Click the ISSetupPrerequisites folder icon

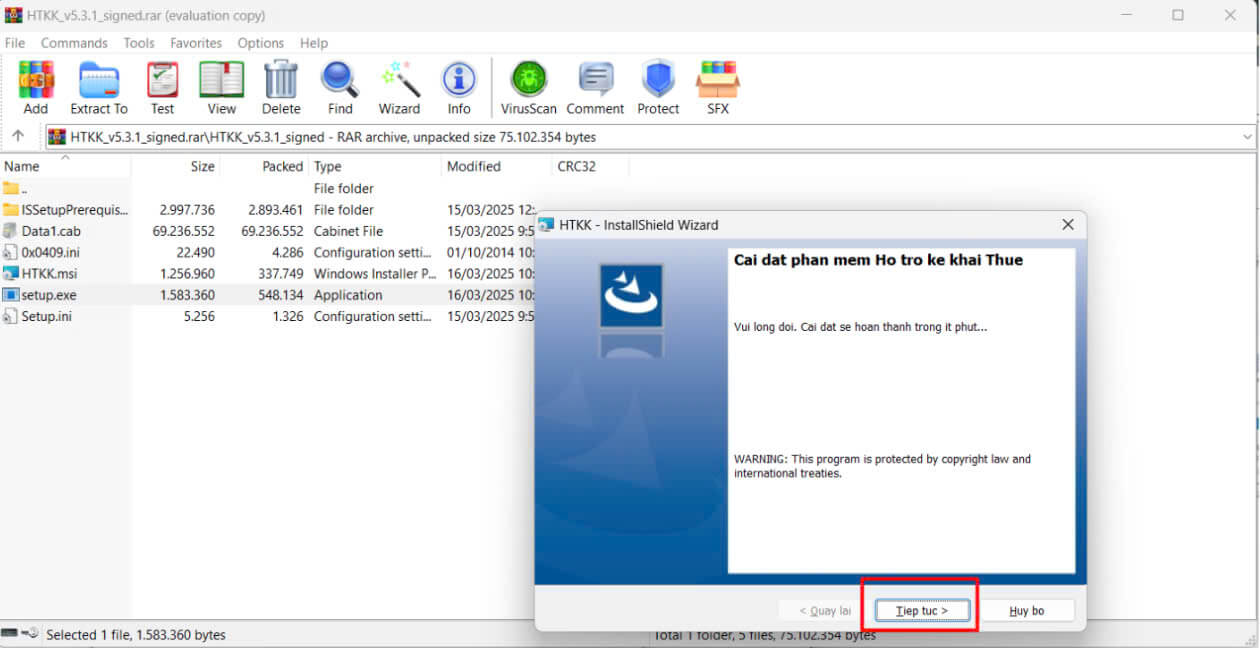[11, 210]
